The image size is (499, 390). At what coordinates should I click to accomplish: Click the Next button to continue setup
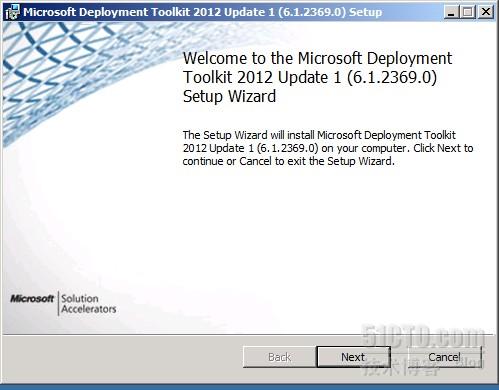tap(353, 357)
